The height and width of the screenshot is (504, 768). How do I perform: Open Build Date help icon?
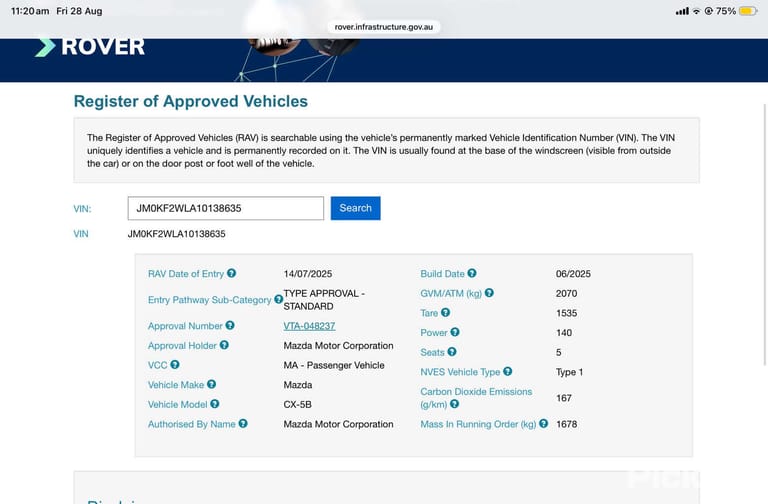tap(472, 273)
